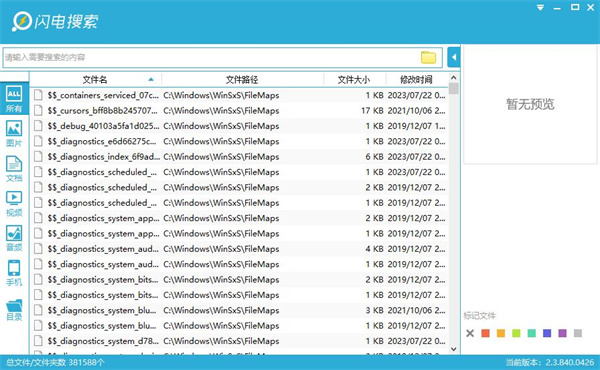The width and height of the screenshot is (600, 370).
Task: Click the 17 KB file size cell
Action: [x=372, y=111]
